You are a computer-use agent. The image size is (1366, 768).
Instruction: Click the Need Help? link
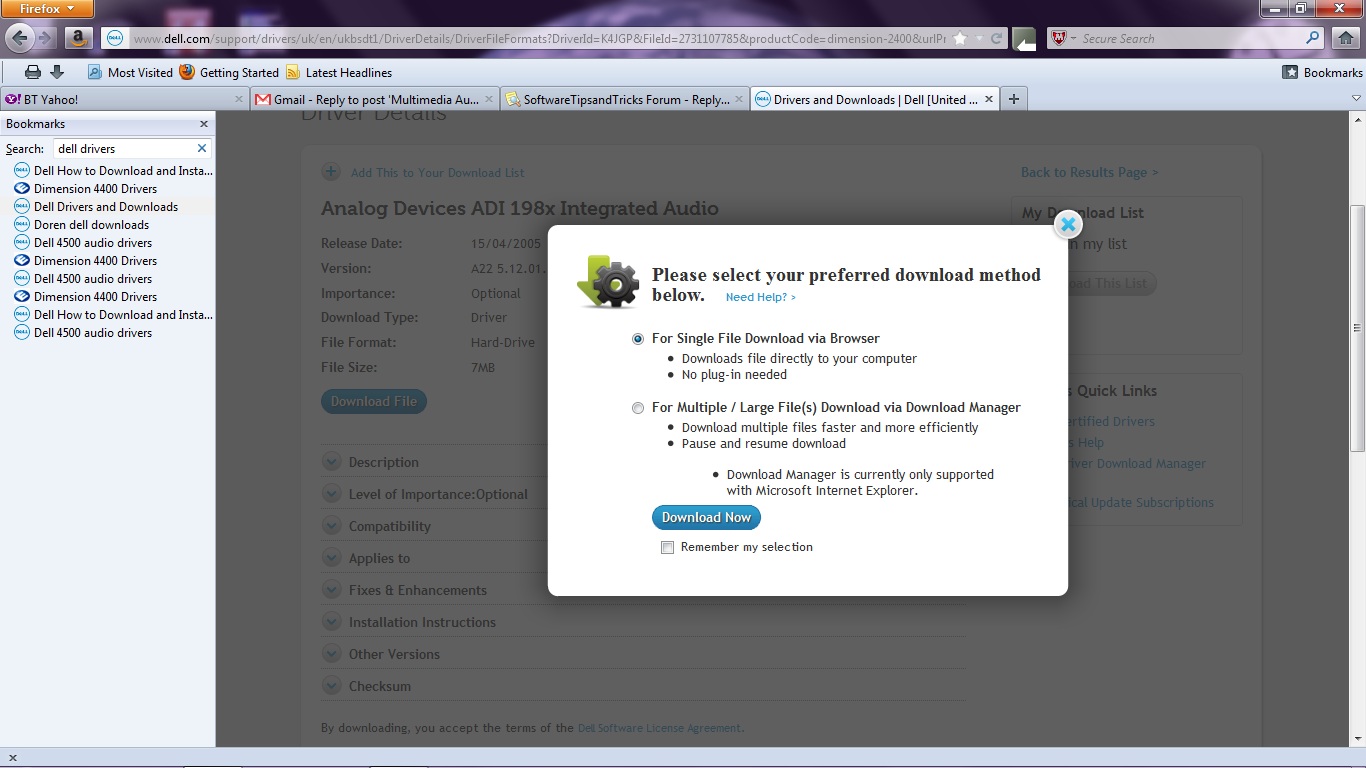coord(760,297)
